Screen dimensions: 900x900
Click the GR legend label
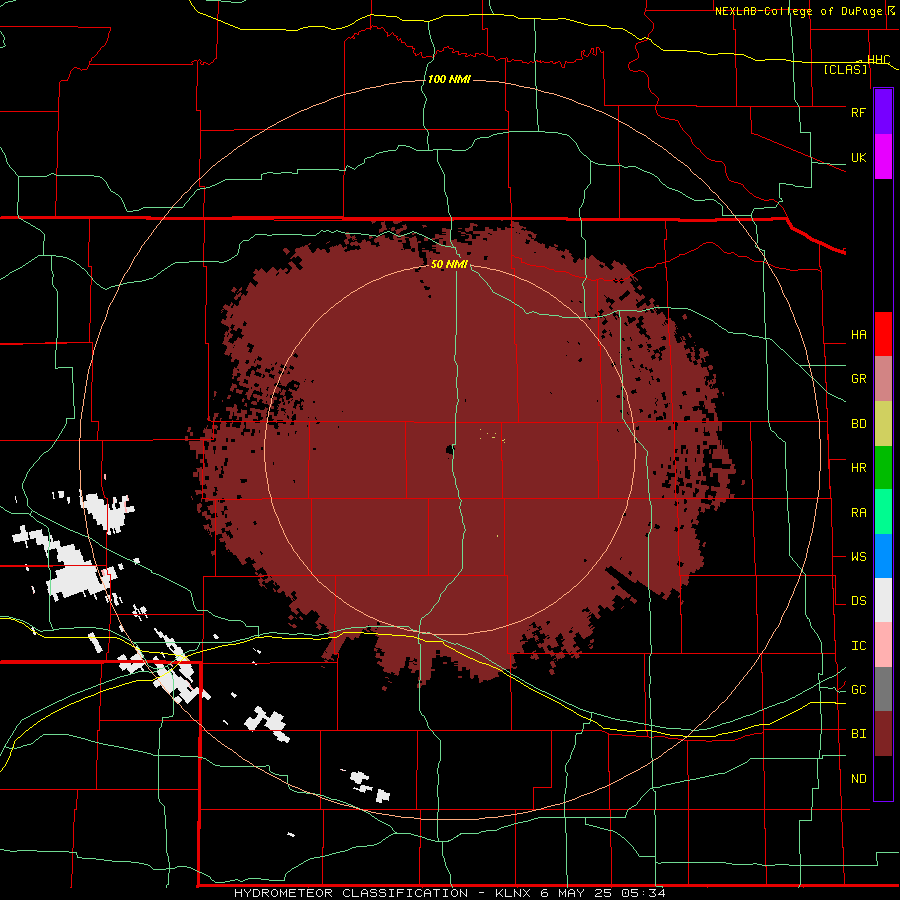pyautogui.click(x=859, y=379)
